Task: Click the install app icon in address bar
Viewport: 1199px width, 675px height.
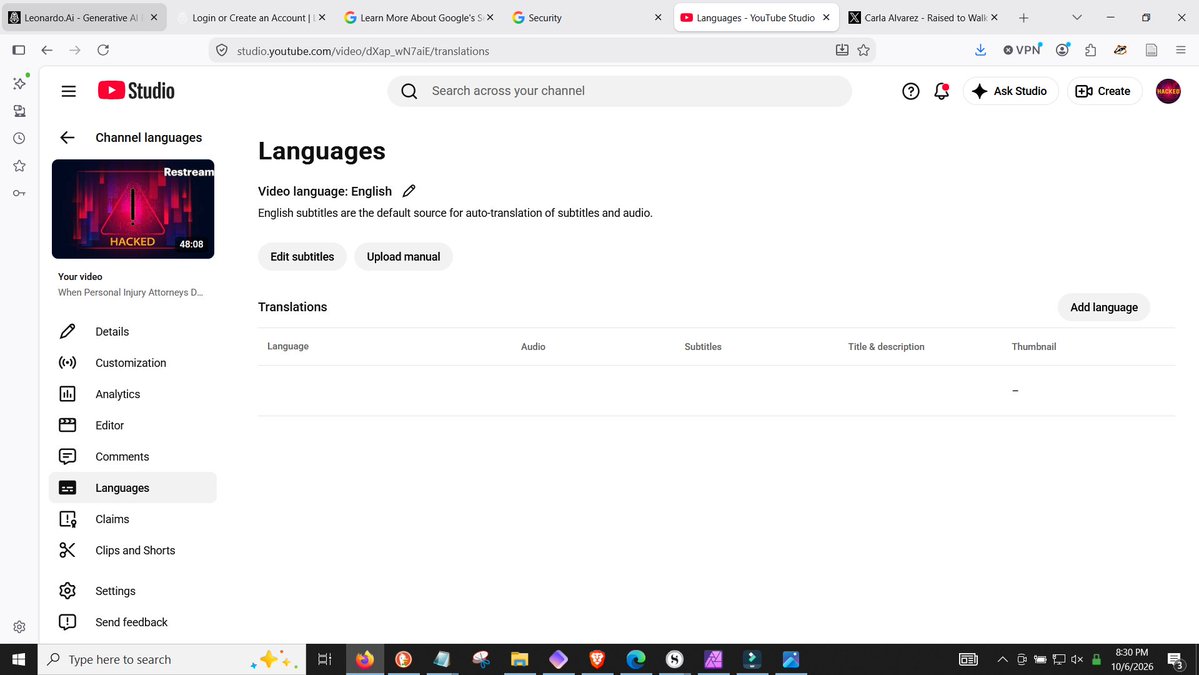Action: (x=842, y=50)
